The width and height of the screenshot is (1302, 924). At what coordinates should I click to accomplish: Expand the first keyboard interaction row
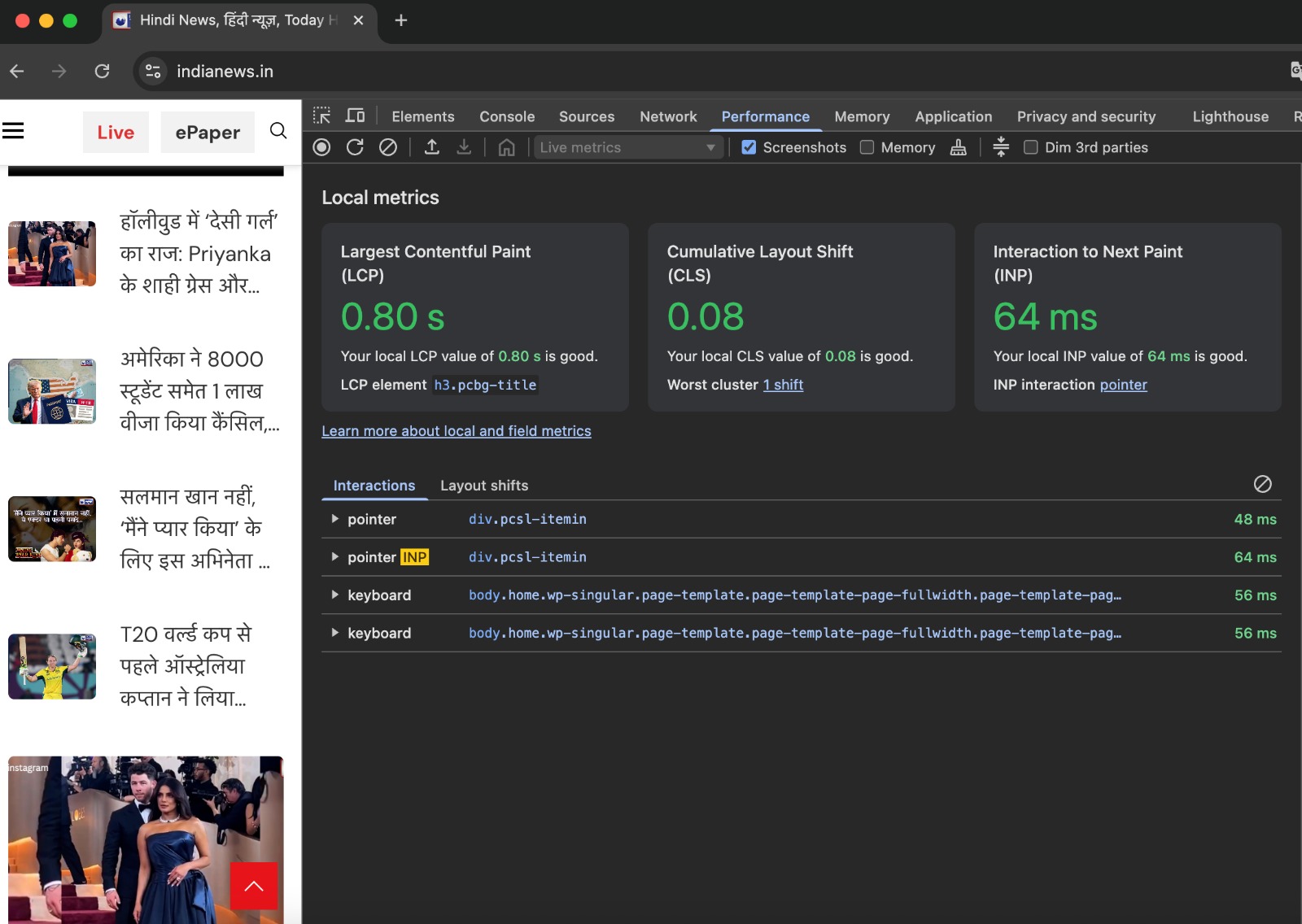click(x=334, y=595)
